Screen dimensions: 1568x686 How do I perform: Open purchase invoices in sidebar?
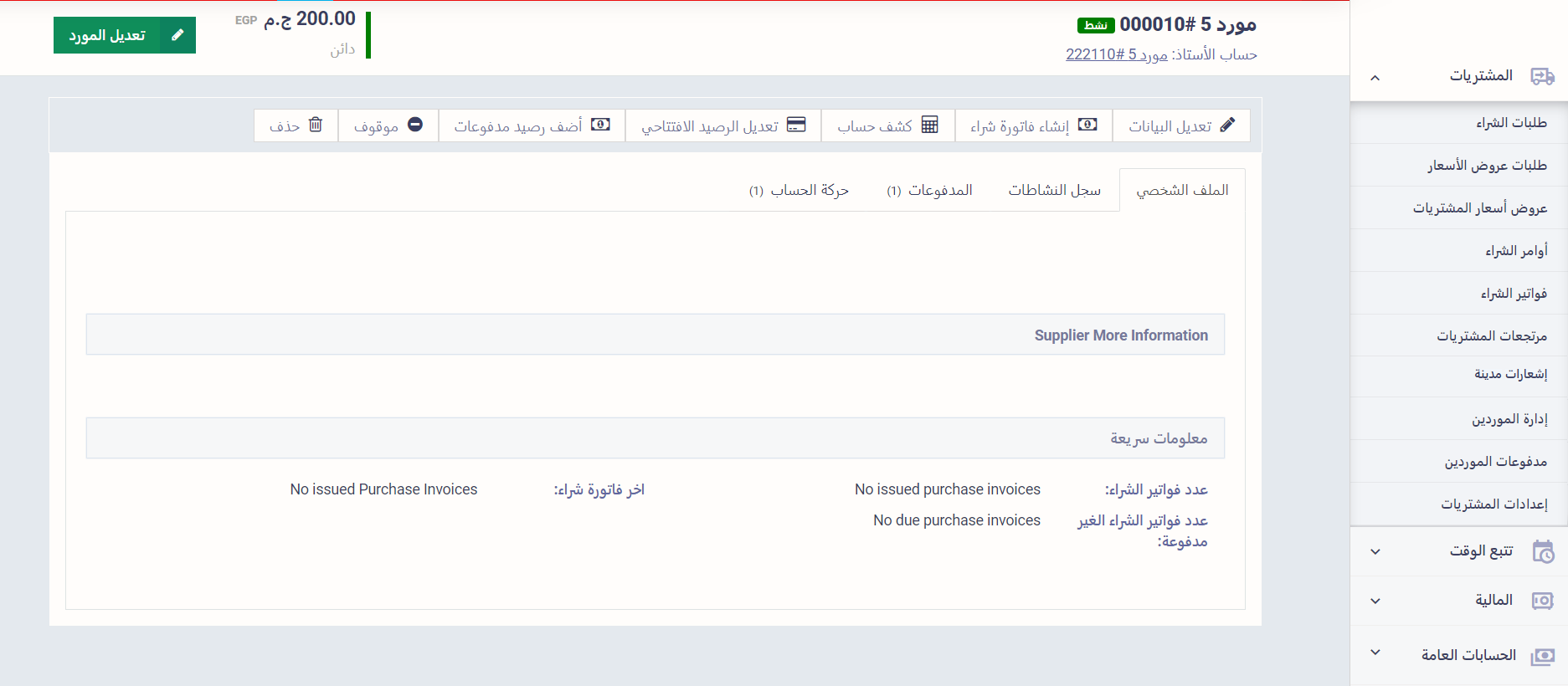click(1513, 294)
